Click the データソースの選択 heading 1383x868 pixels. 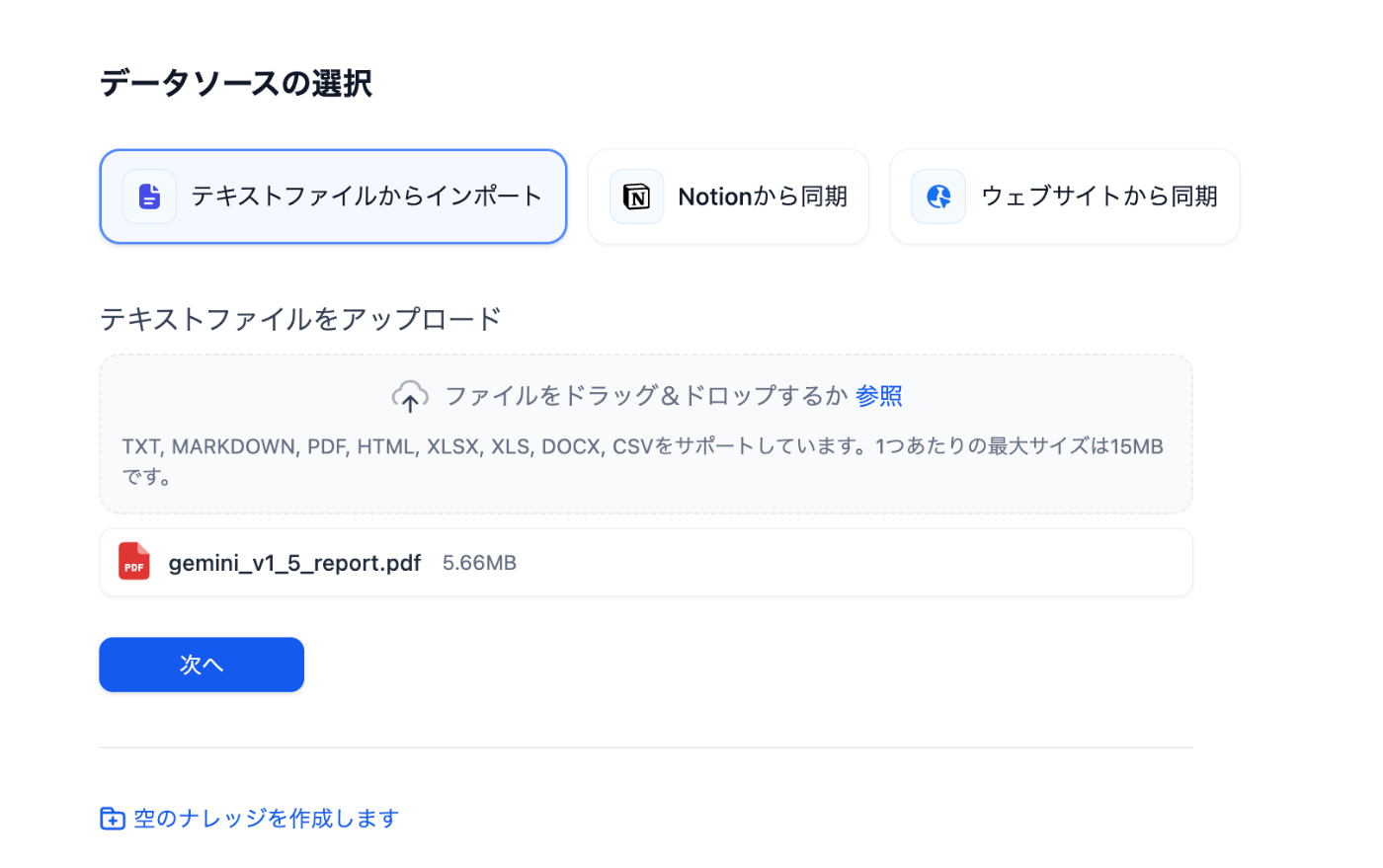(236, 83)
